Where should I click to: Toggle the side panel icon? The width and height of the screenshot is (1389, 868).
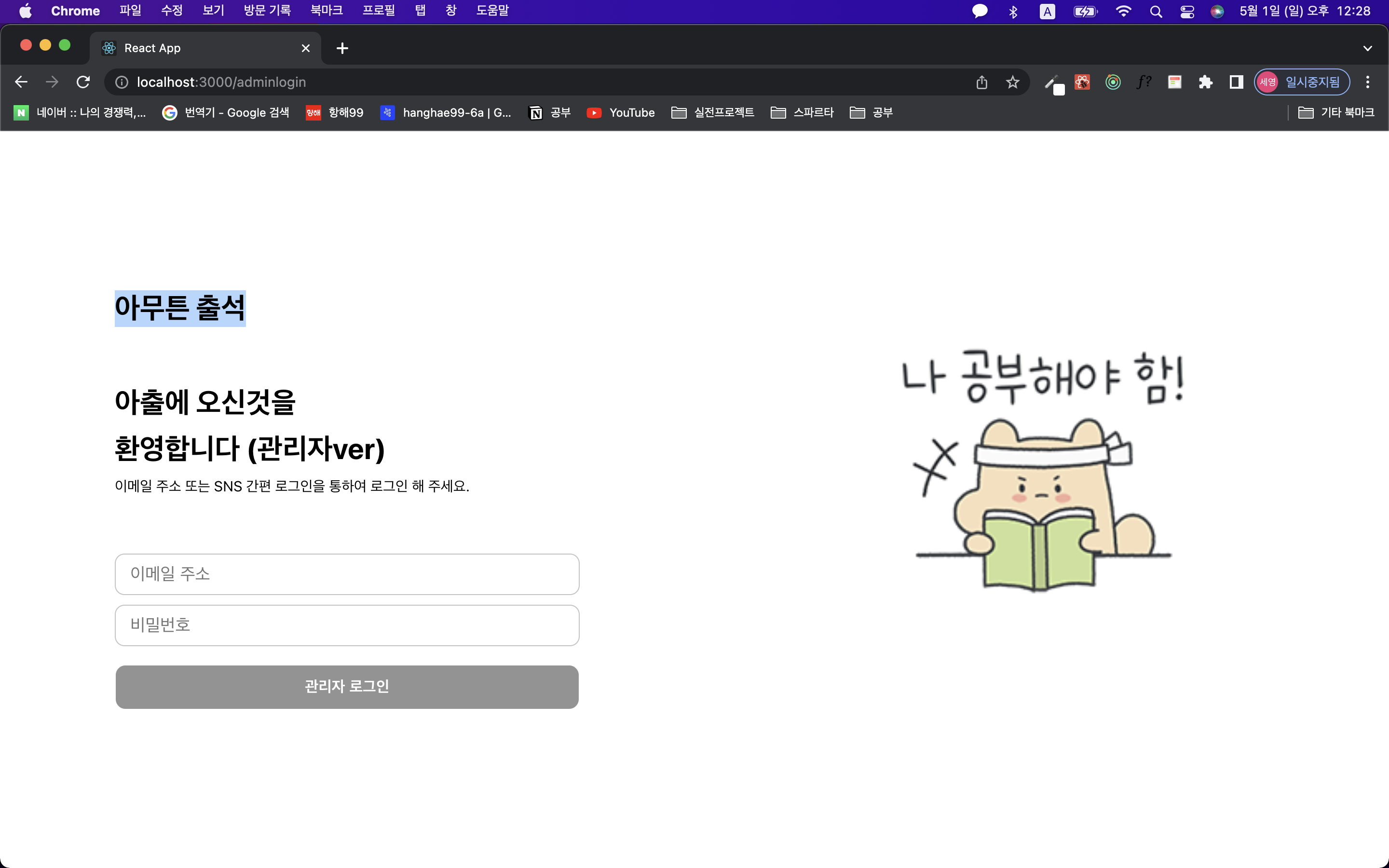coord(1236,82)
